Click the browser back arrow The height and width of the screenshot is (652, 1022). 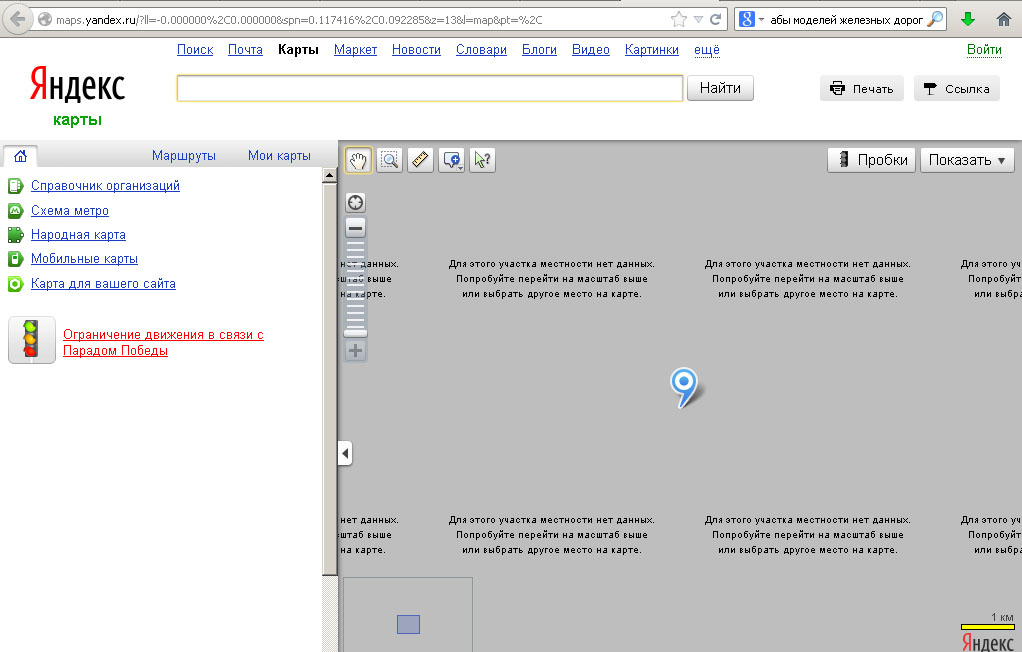(18, 19)
